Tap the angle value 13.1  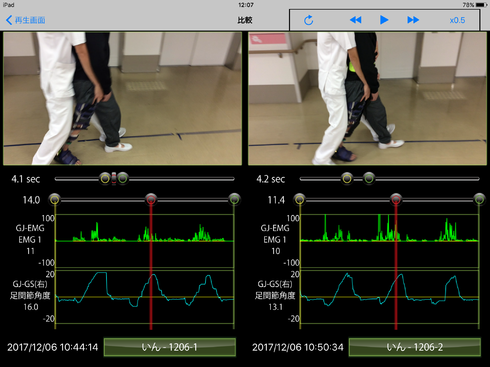coord(275,307)
